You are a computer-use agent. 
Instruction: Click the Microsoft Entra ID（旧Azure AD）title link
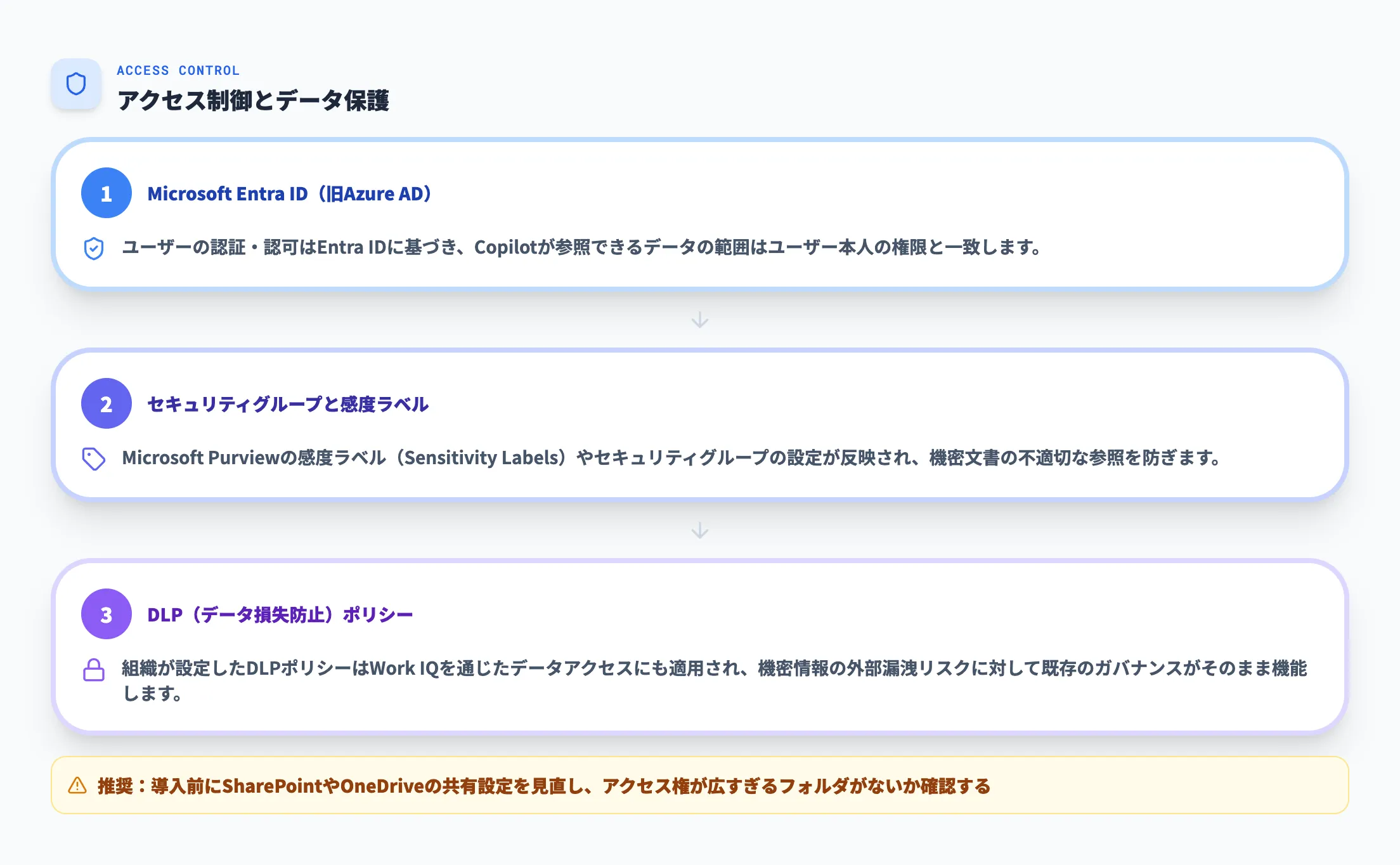click(x=289, y=193)
